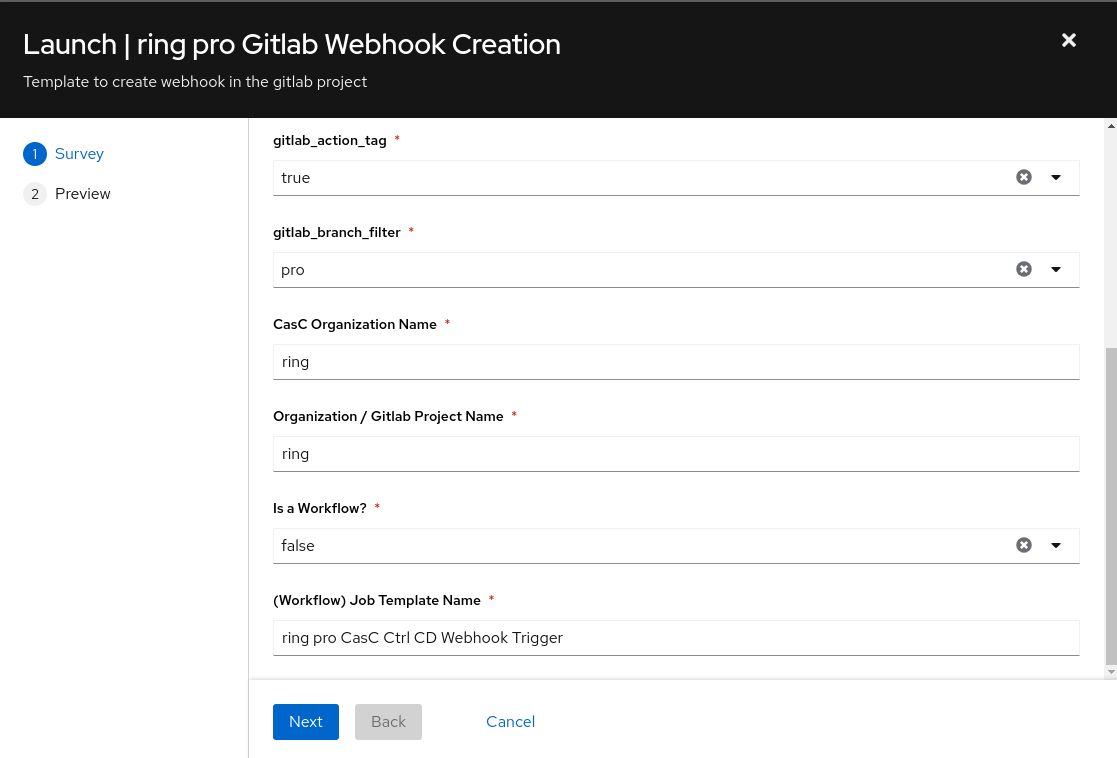Click the 'false' value in Is a Workflow
The width and height of the screenshot is (1117, 758).
298,546
